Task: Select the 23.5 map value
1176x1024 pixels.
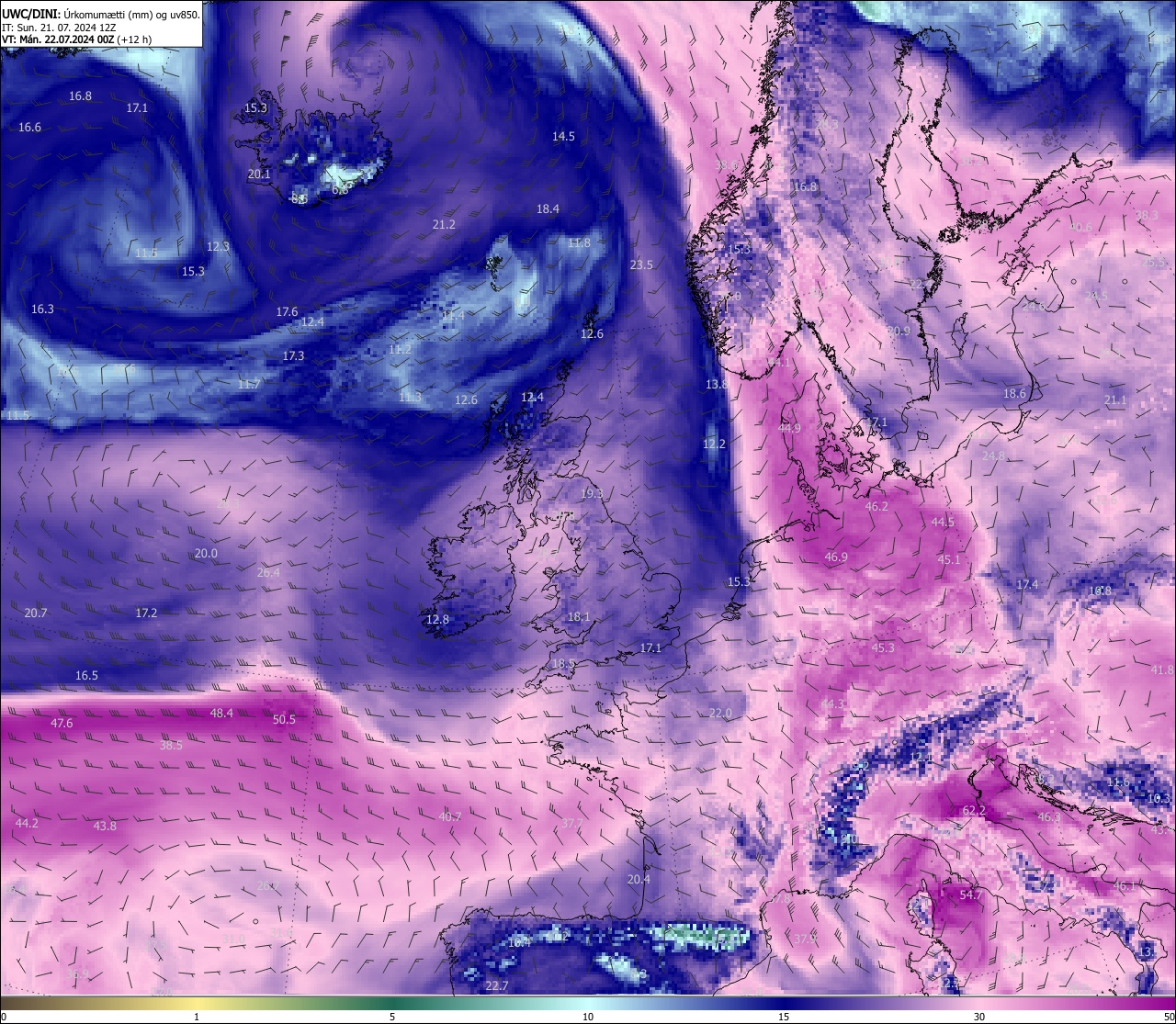Action: click(x=641, y=265)
